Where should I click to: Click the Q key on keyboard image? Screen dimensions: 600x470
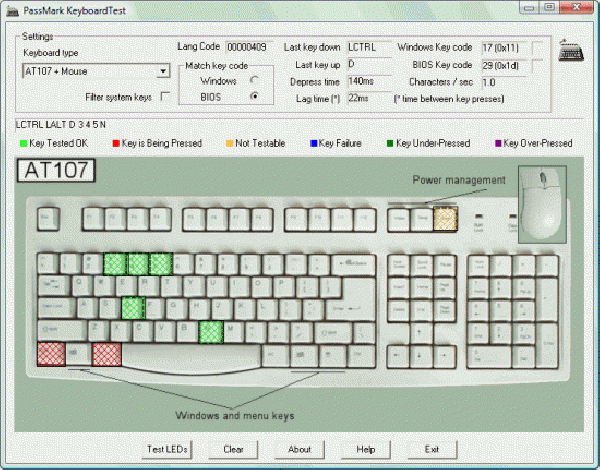(80, 286)
